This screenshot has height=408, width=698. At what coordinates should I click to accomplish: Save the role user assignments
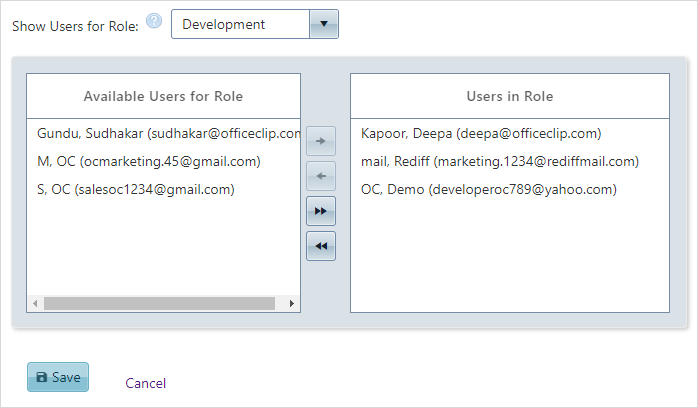tap(58, 377)
